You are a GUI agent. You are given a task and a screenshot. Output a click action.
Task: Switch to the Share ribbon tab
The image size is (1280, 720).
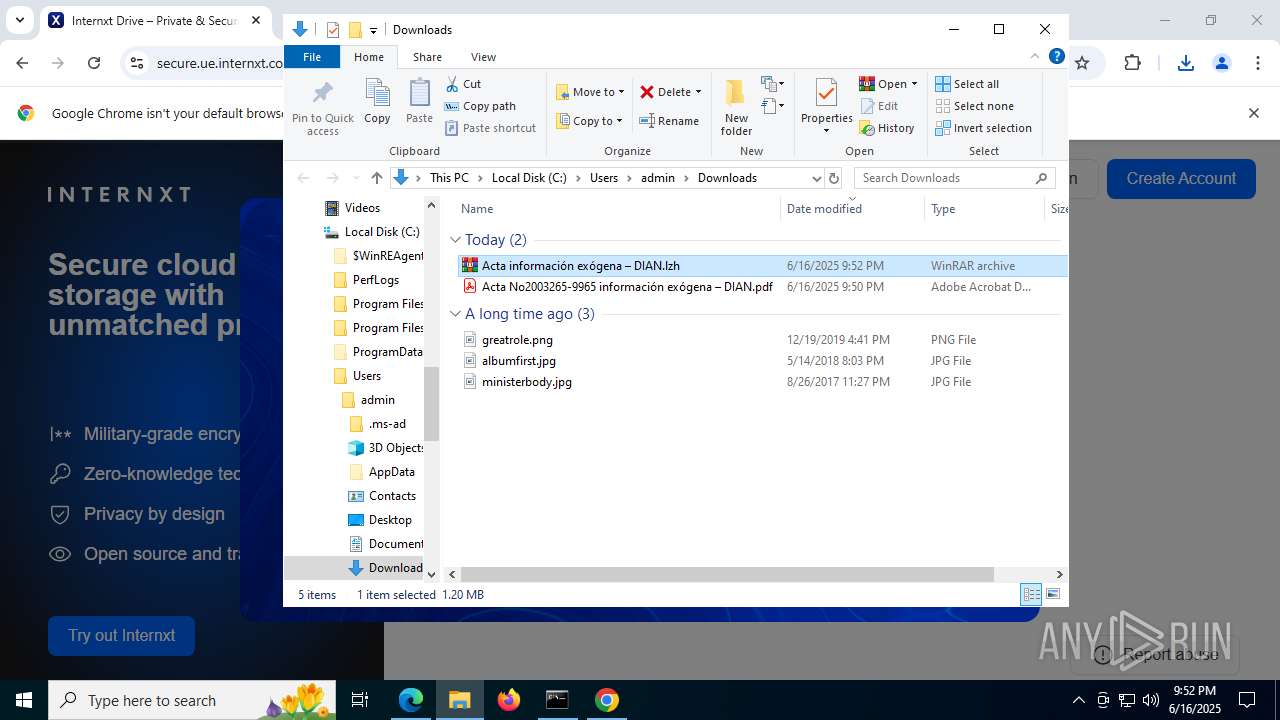427,57
